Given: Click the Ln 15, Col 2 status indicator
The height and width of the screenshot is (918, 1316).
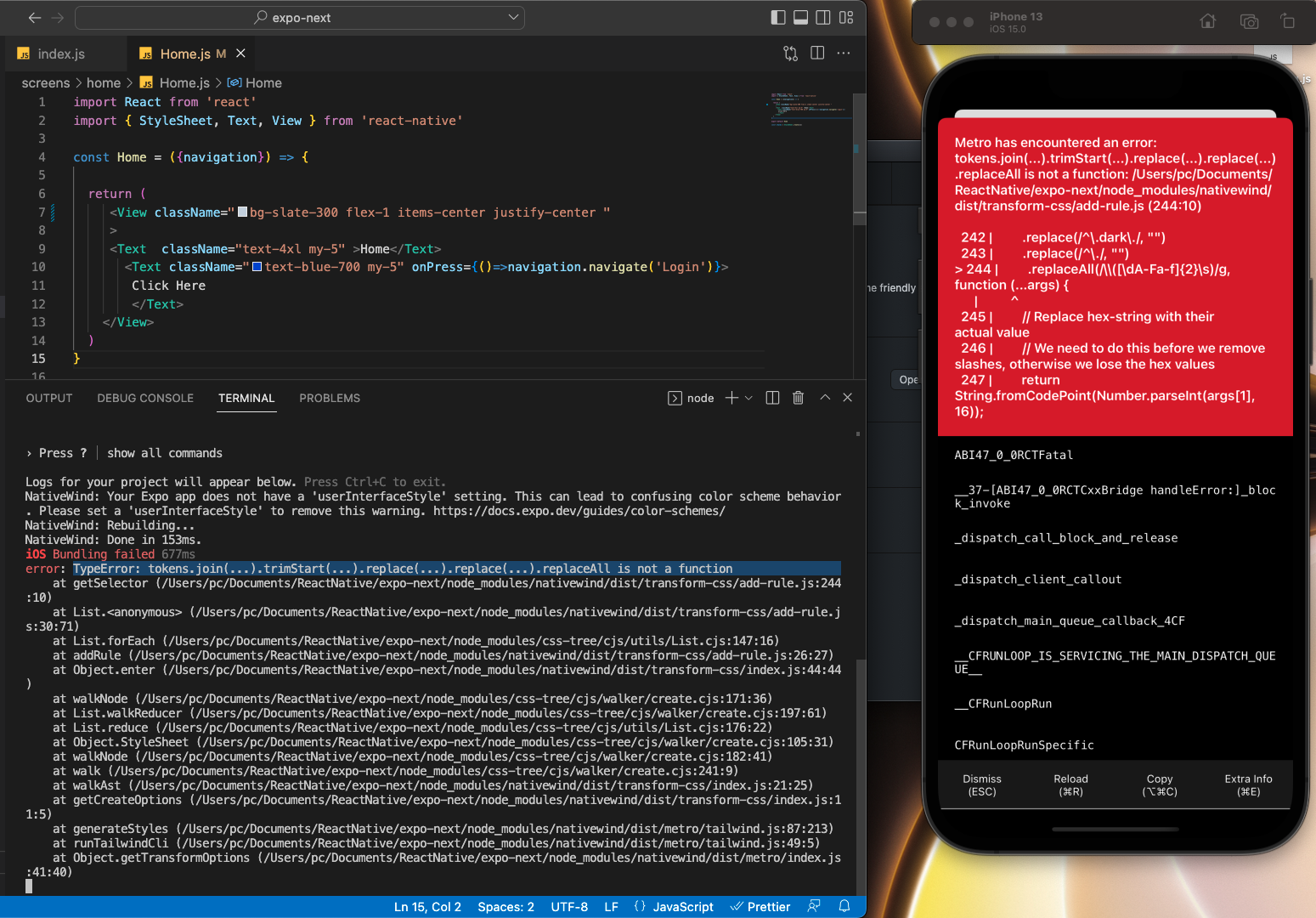Looking at the screenshot, I should (x=427, y=906).
